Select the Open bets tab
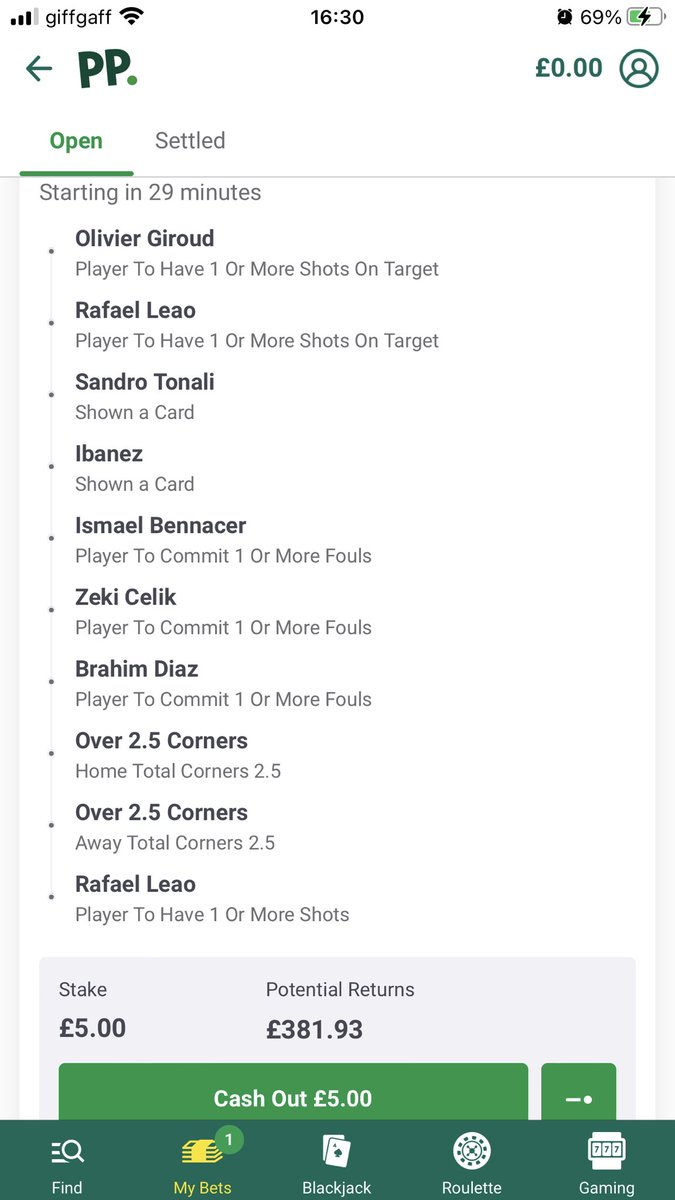The height and width of the screenshot is (1200, 675). [x=76, y=141]
